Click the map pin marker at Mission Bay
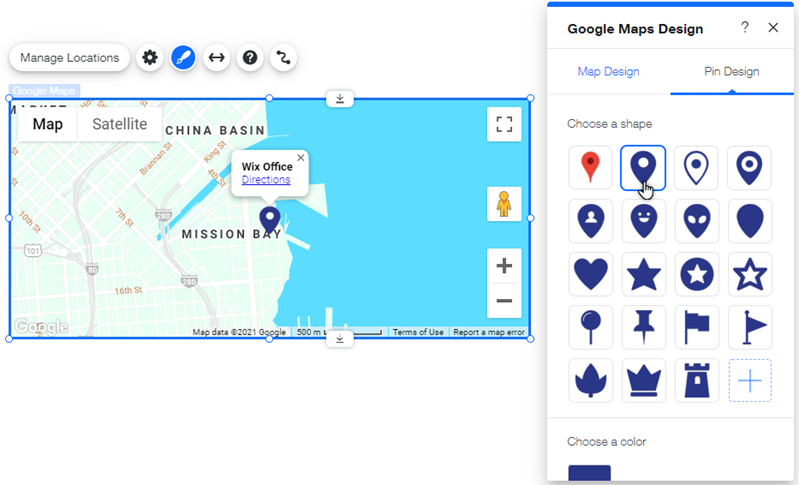Viewport: 799px width, 485px height. point(270,221)
